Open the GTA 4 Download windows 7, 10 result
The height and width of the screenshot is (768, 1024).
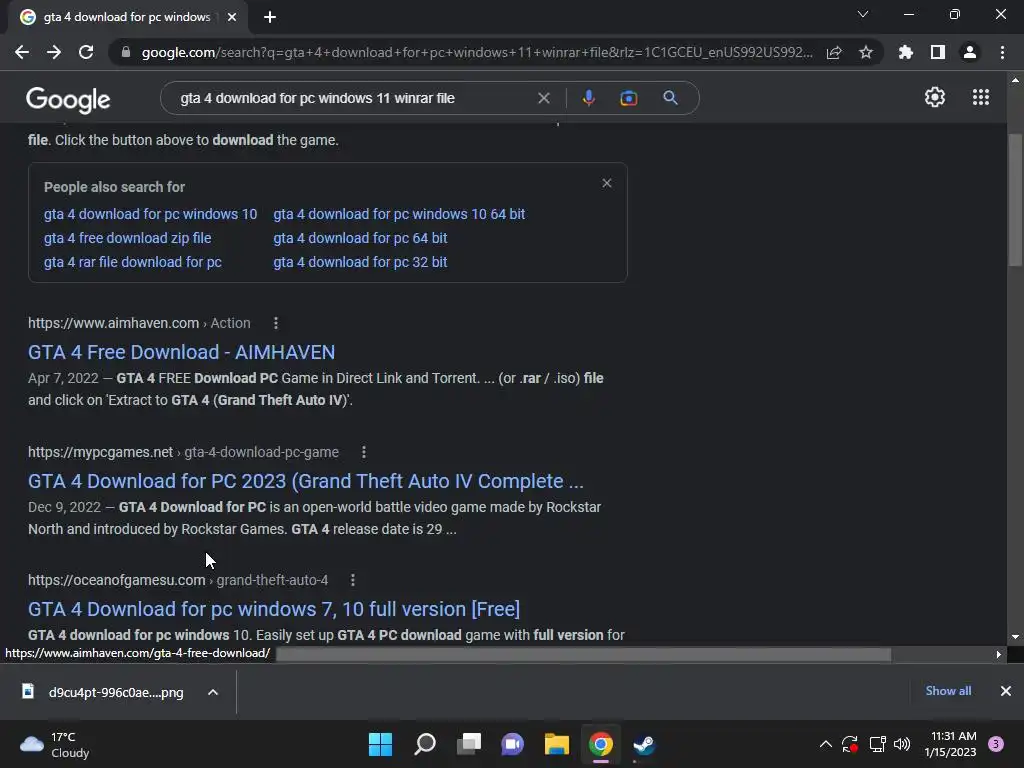(274, 609)
